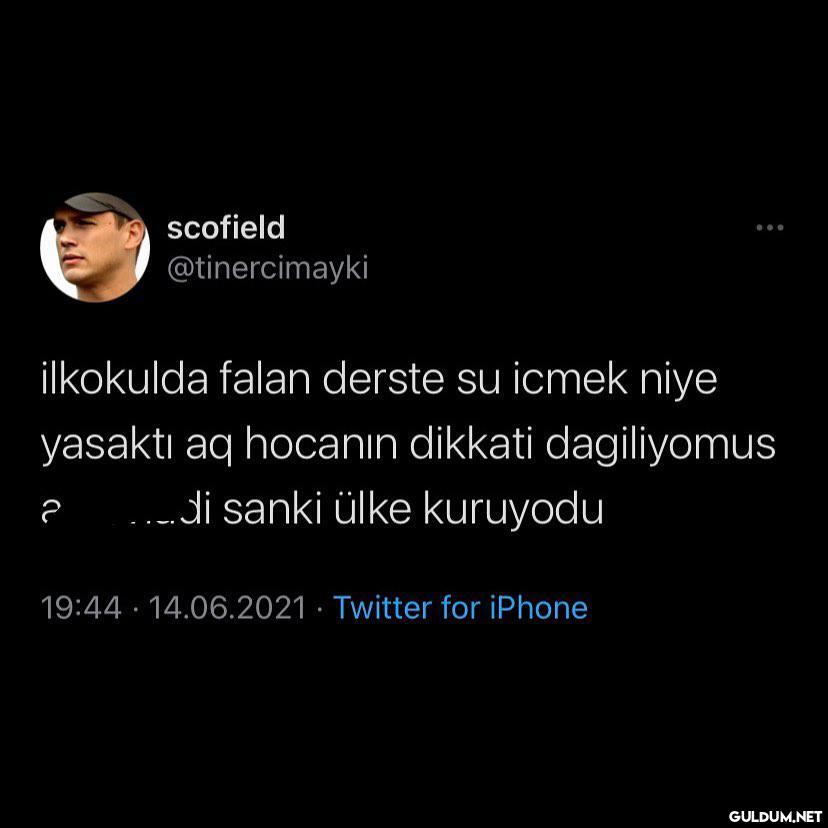Tap the scribbled-out word in the tweet

(127, 510)
